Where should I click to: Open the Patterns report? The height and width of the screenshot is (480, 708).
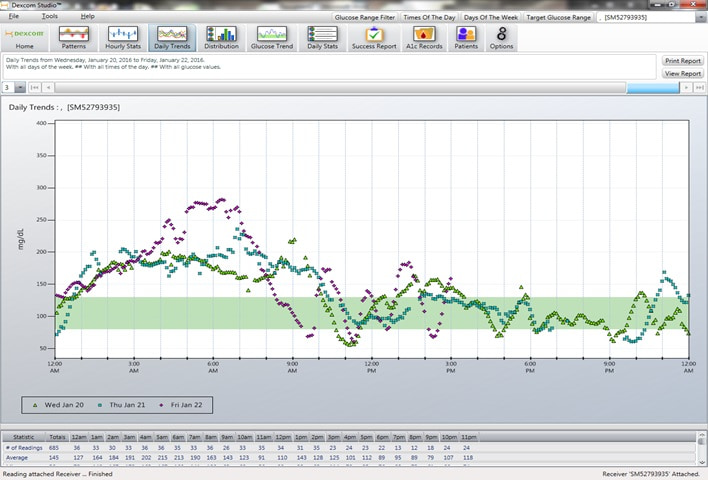click(x=74, y=38)
